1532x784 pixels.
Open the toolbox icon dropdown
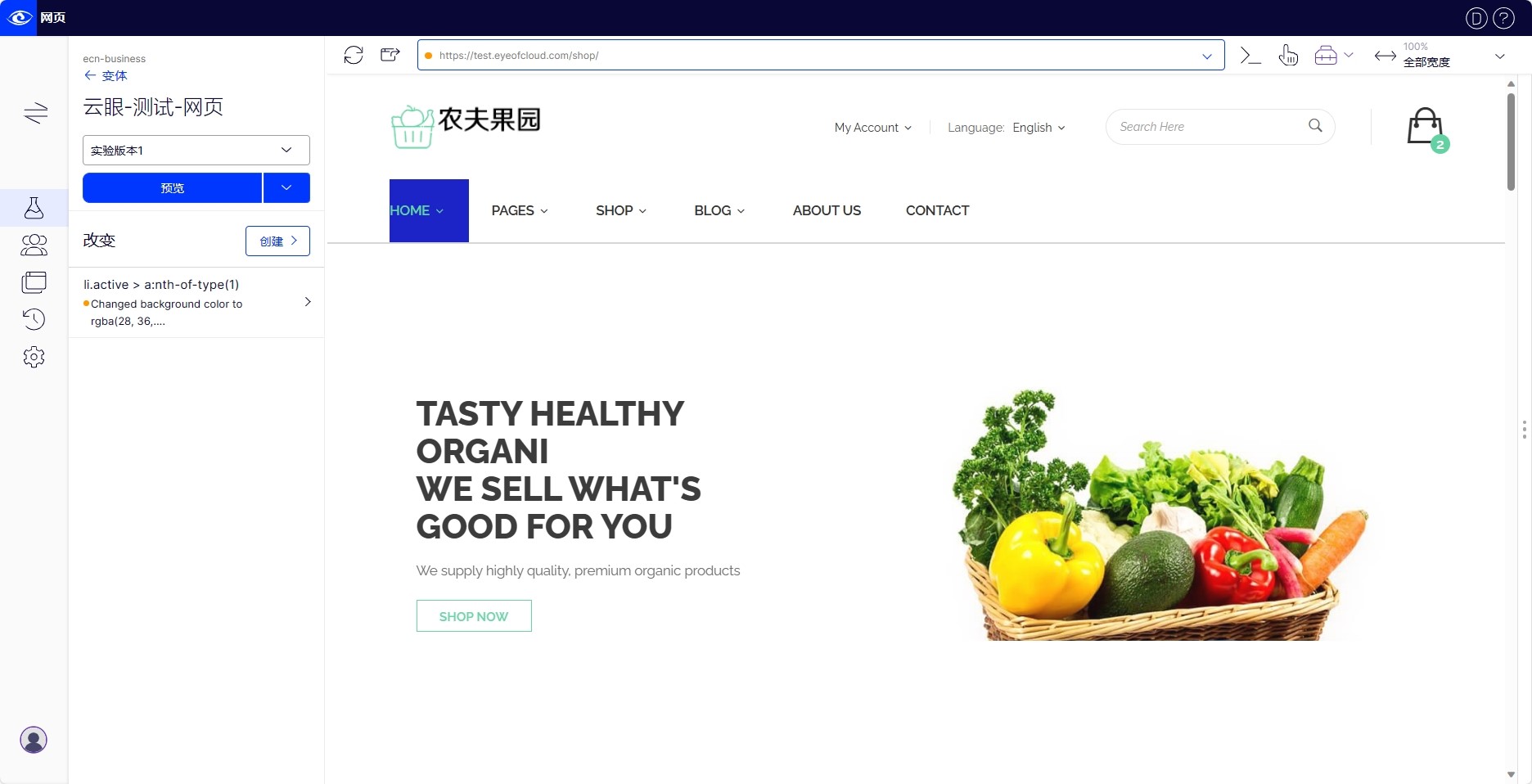[1333, 55]
